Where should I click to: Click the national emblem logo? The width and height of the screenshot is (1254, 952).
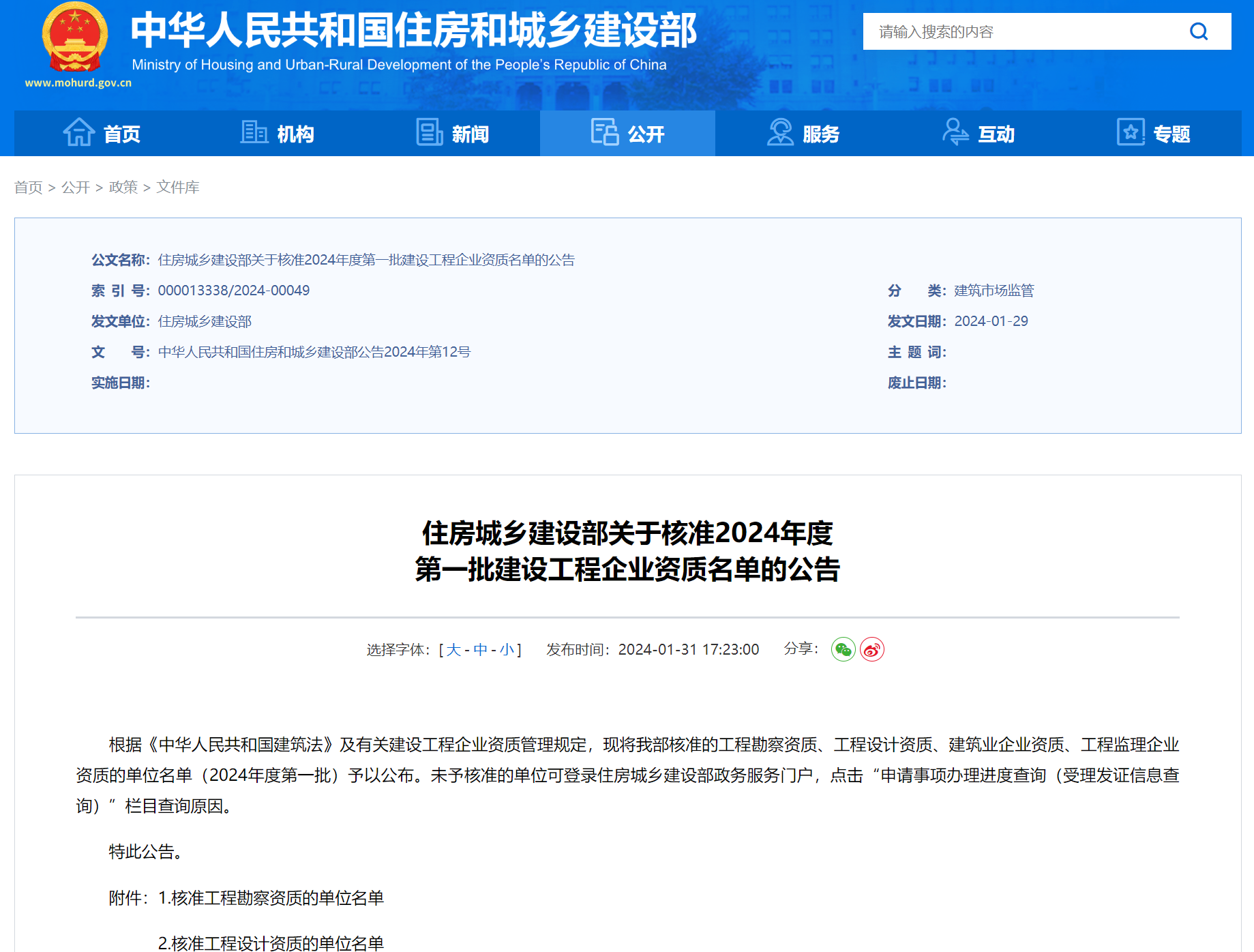[75, 38]
